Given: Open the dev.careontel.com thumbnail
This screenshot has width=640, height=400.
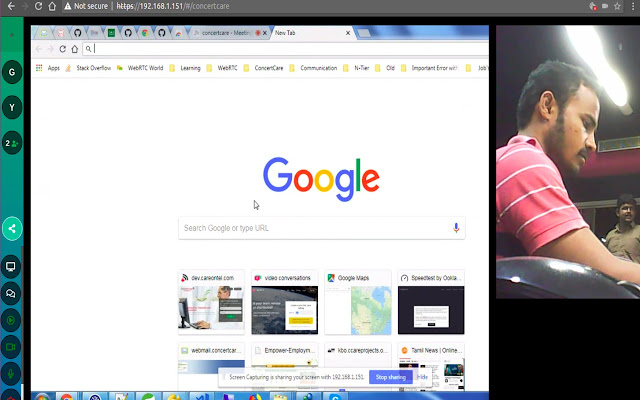Looking at the screenshot, I should coord(211,302).
